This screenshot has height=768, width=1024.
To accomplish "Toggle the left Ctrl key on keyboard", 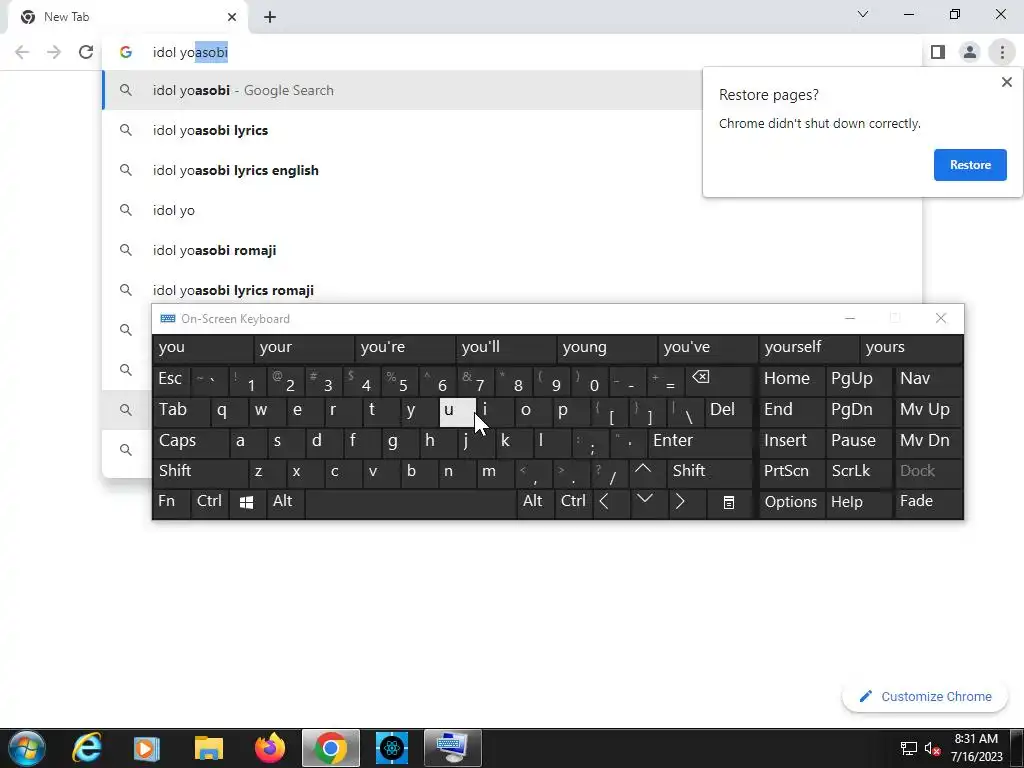I will point(210,502).
